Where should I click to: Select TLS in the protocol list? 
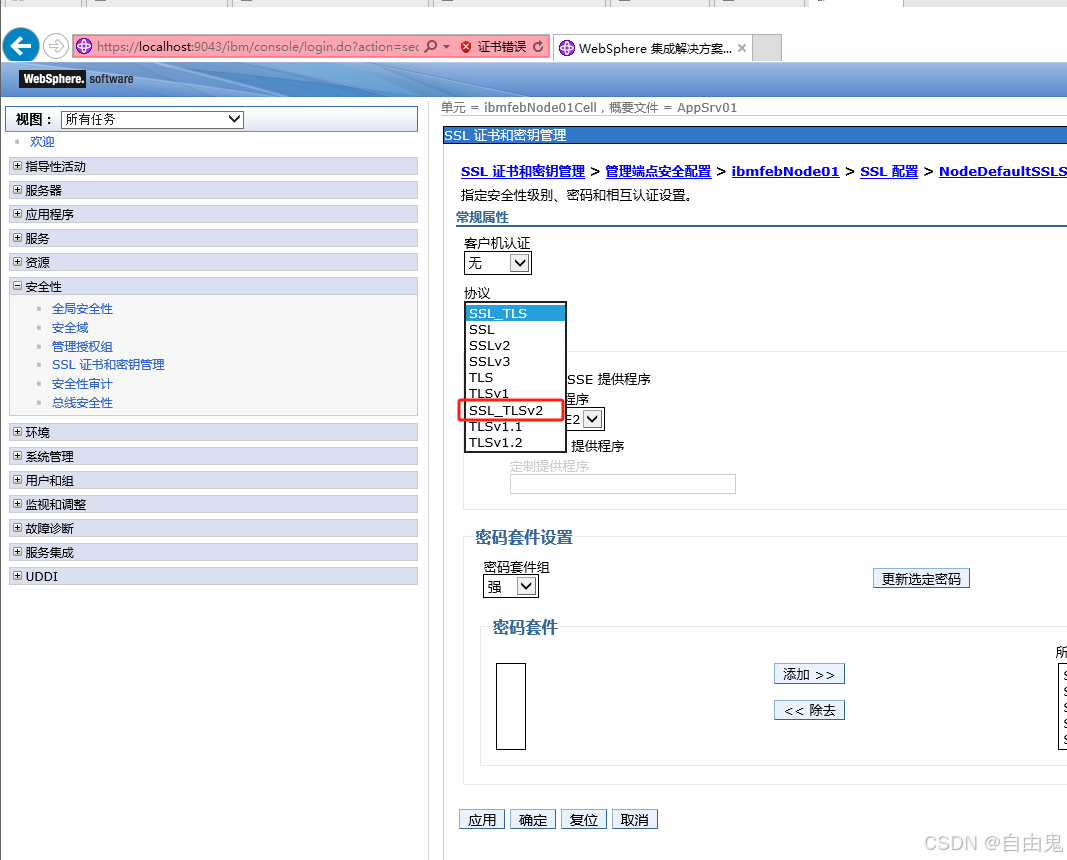[x=515, y=378]
